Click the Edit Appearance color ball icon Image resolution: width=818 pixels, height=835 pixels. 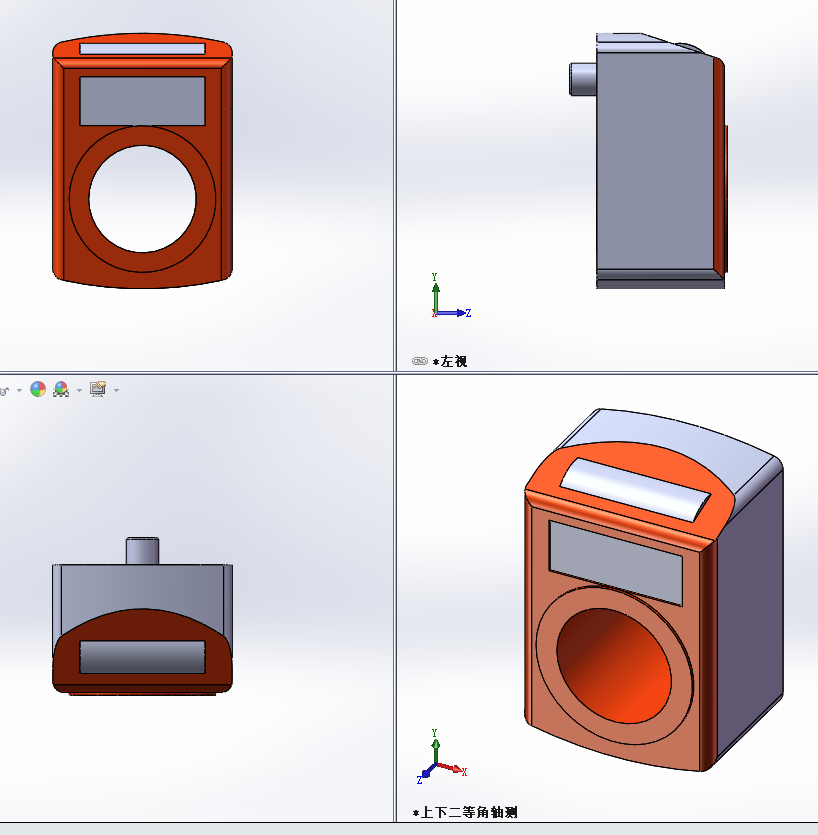(x=38, y=389)
